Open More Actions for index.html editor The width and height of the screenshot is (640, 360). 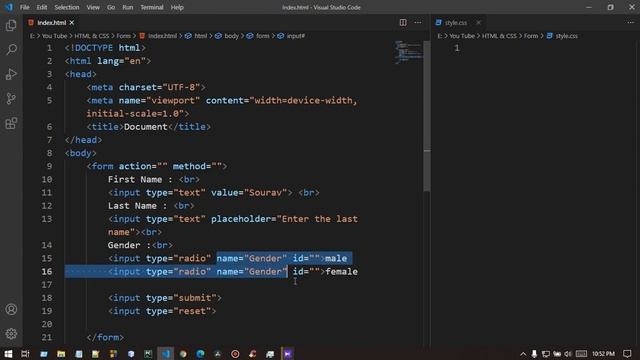point(418,22)
